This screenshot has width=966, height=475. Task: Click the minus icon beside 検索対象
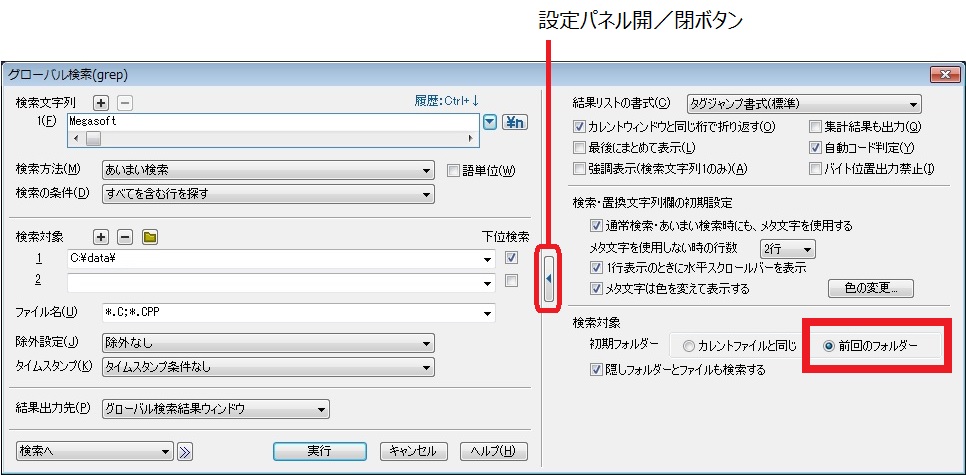point(125,237)
